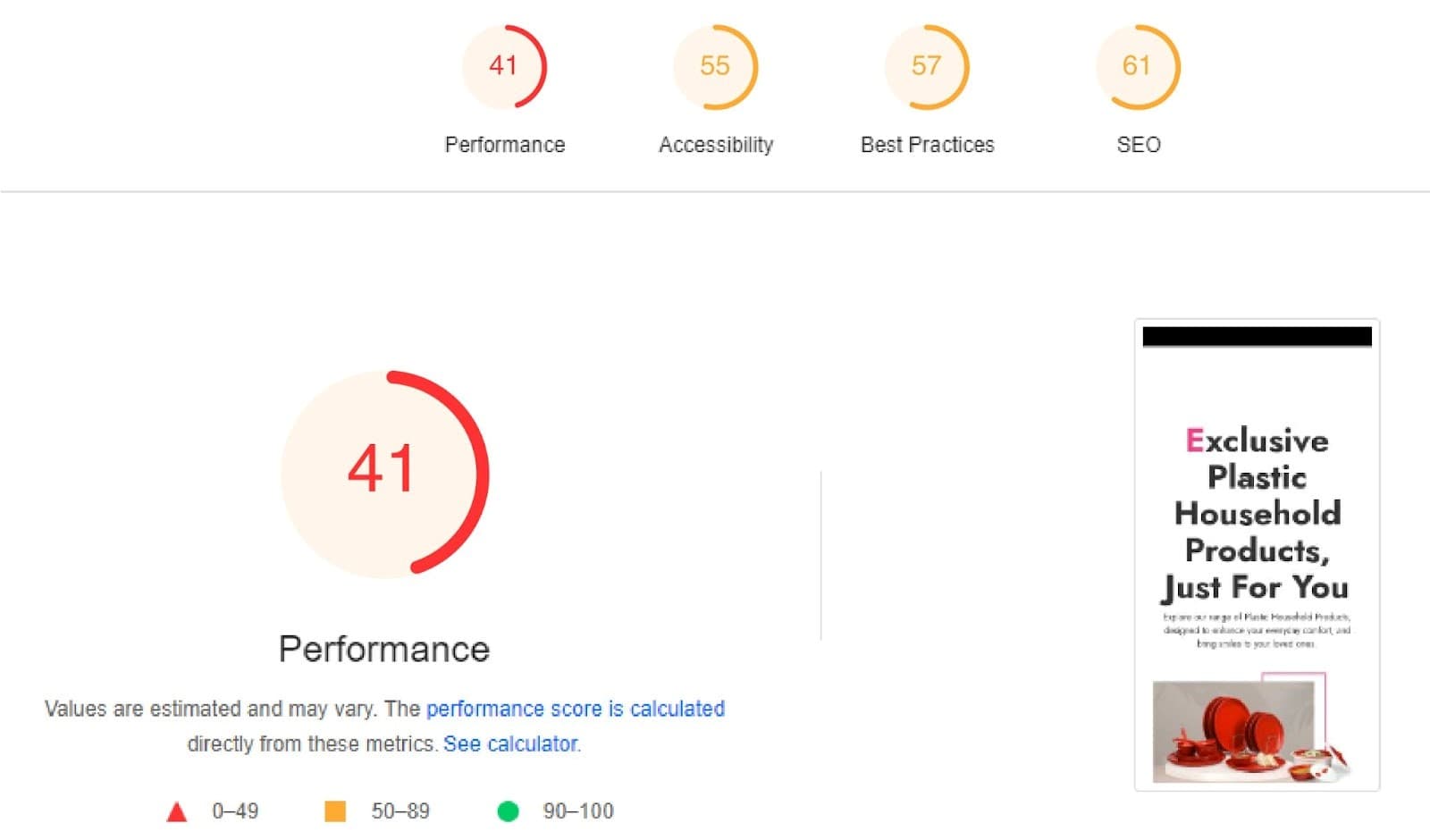Click the Best Practices gauge showing 57
The width and height of the screenshot is (1430, 840).
[927, 67]
